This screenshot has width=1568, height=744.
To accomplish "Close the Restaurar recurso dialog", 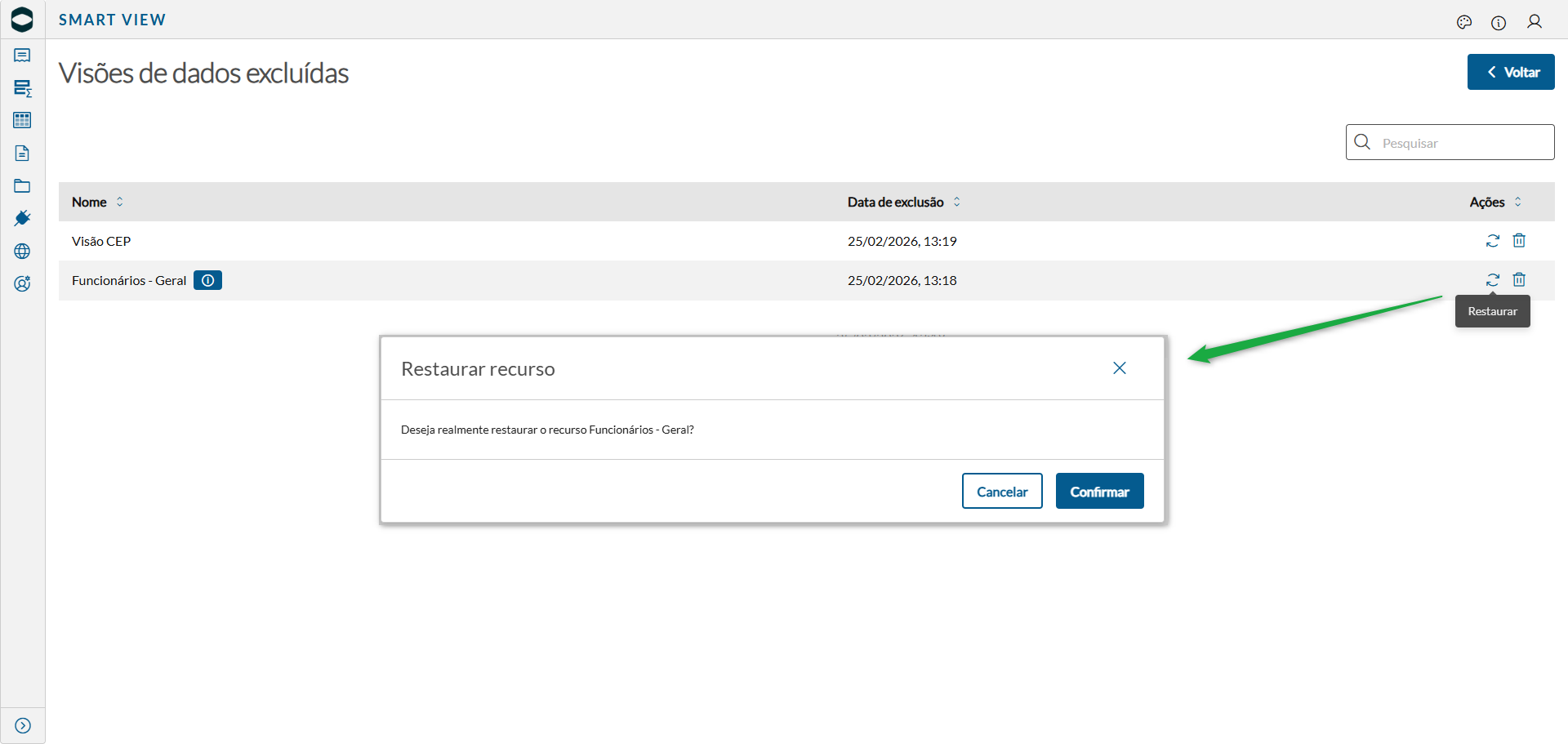I will point(1119,368).
